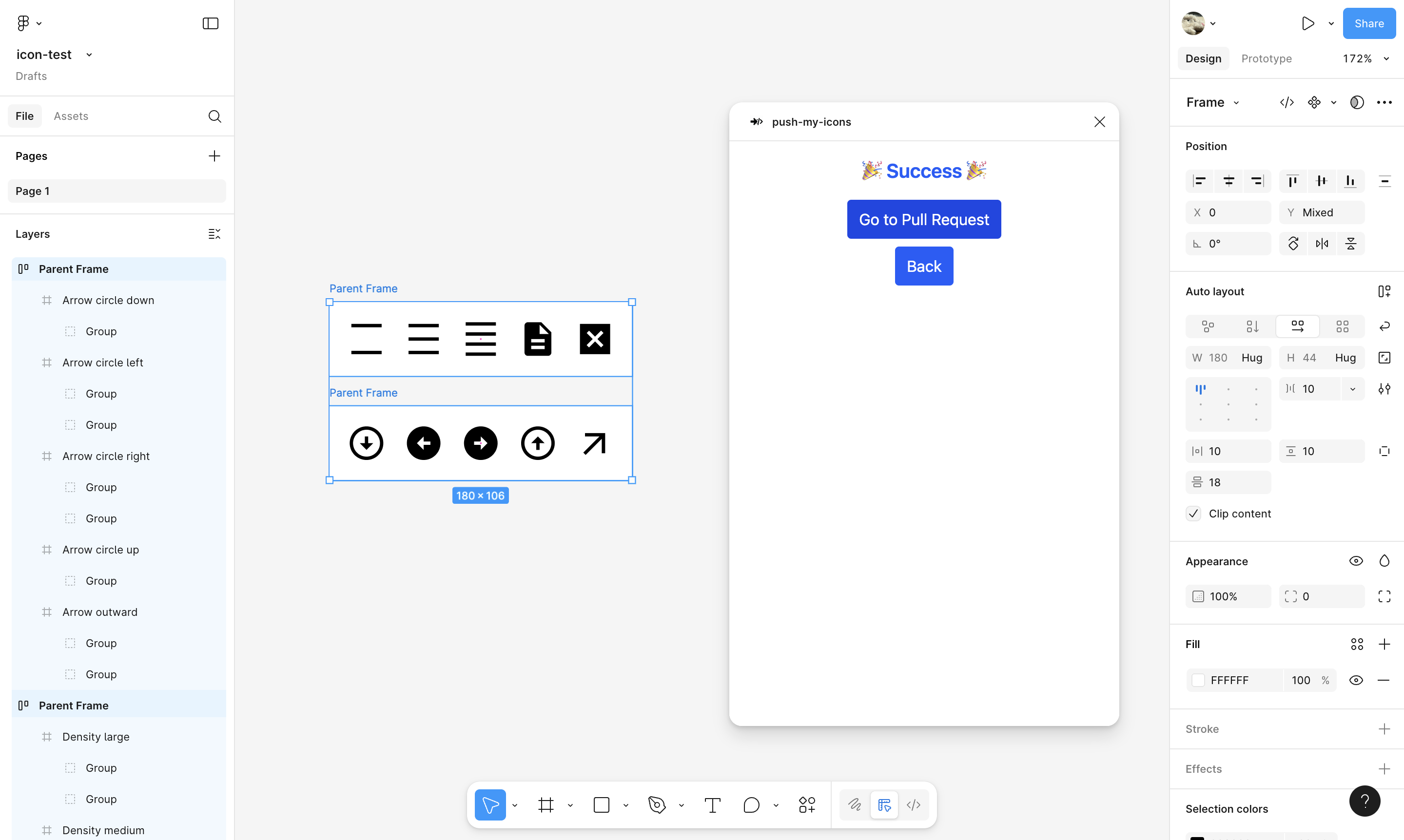This screenshot has height=840, width=1404.
Task: Click Go to Pull Request button
Action: [x=924, y=219]
